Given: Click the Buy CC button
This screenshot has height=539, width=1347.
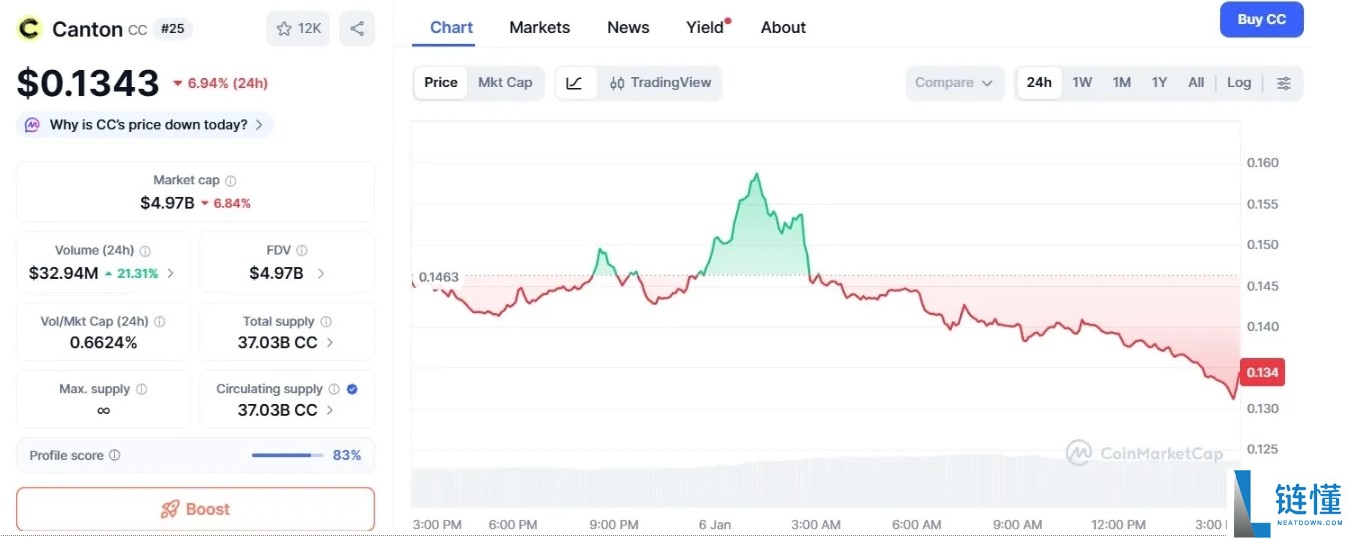Looking at the screenshot, I should coord(1261,19).
